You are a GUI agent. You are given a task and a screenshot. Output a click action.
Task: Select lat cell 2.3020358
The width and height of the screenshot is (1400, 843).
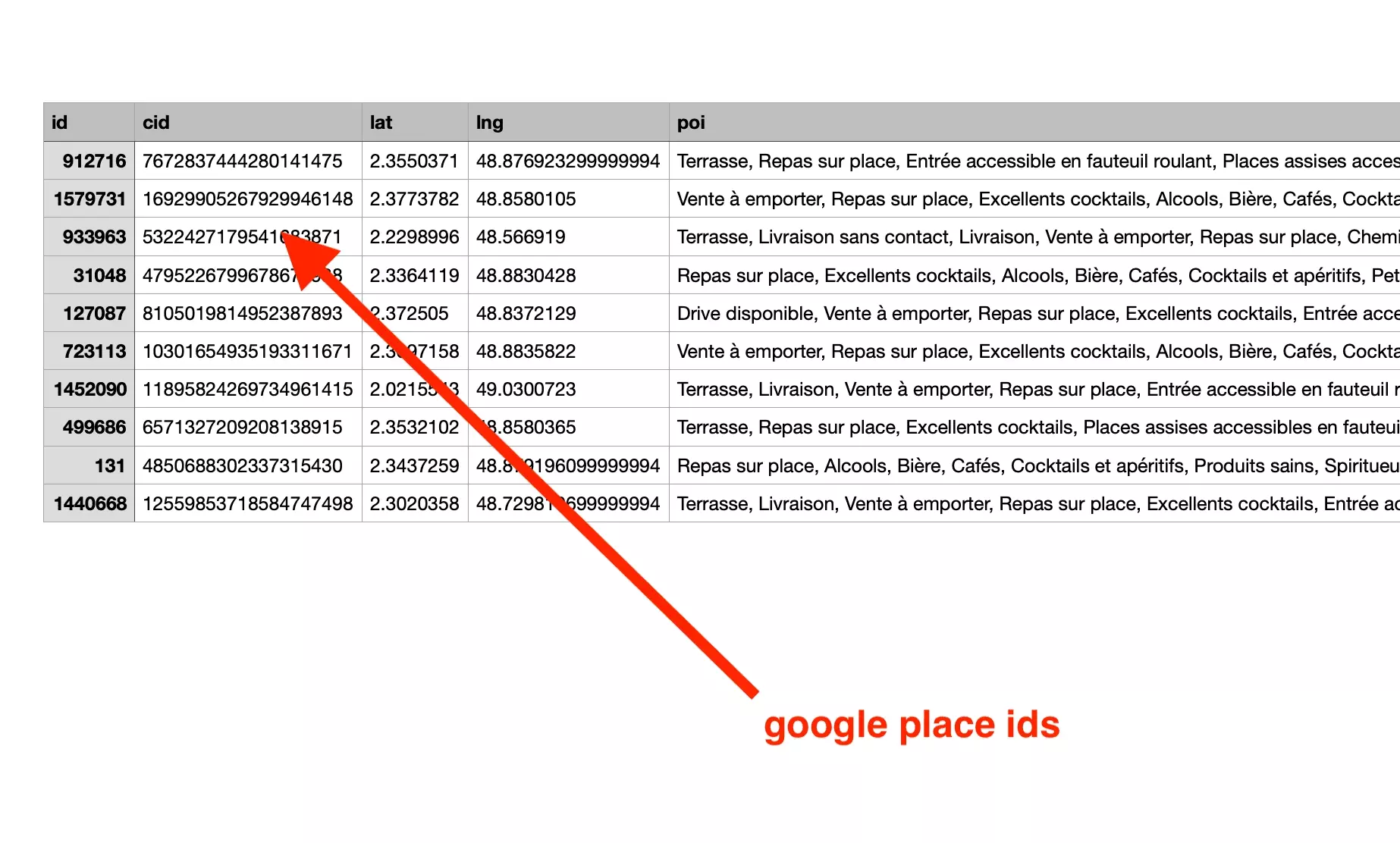coord(414,503)
